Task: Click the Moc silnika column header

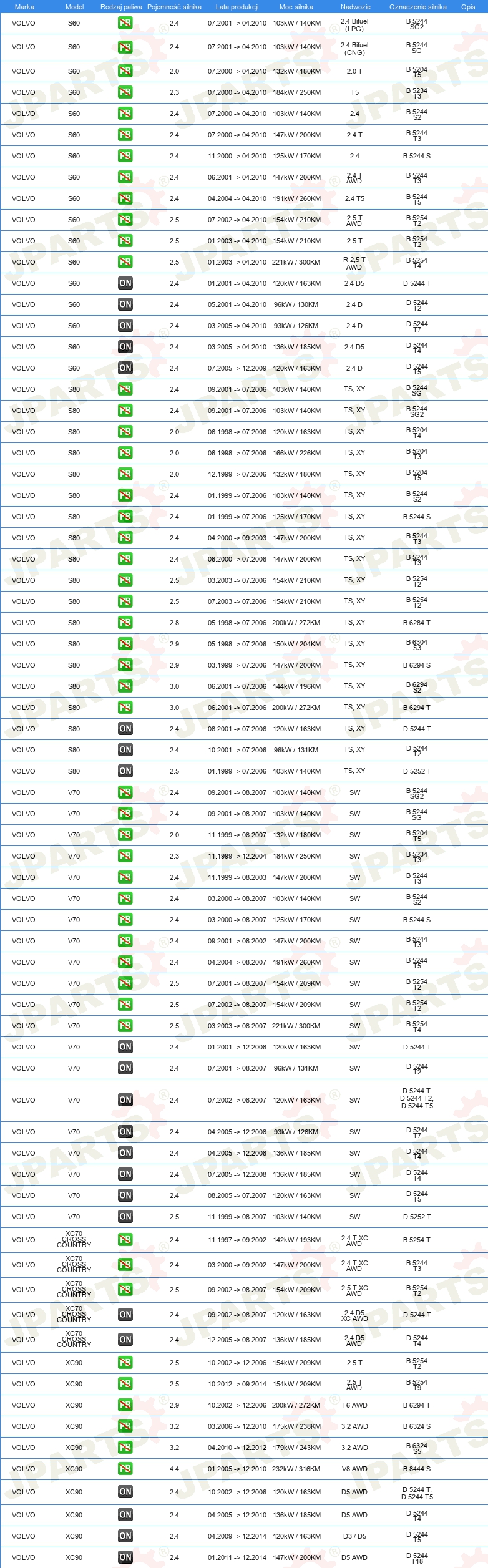Action: pos(296,7)
